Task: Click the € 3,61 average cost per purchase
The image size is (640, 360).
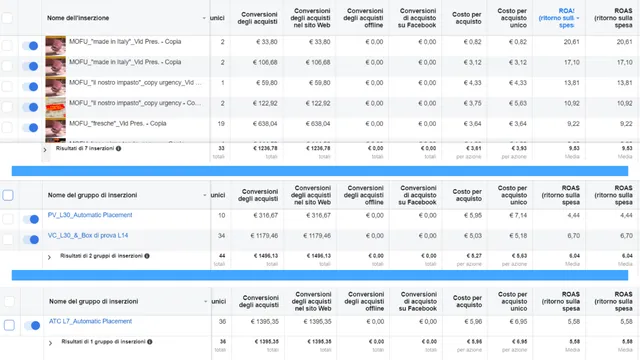Action: [473, 149]
